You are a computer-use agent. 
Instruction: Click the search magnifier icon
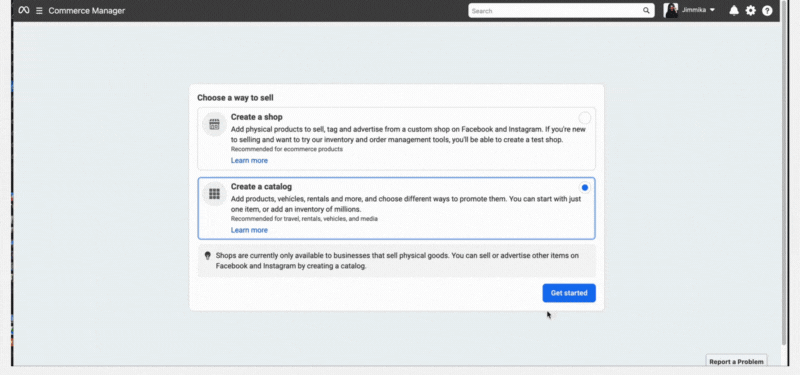click(646, 11)
